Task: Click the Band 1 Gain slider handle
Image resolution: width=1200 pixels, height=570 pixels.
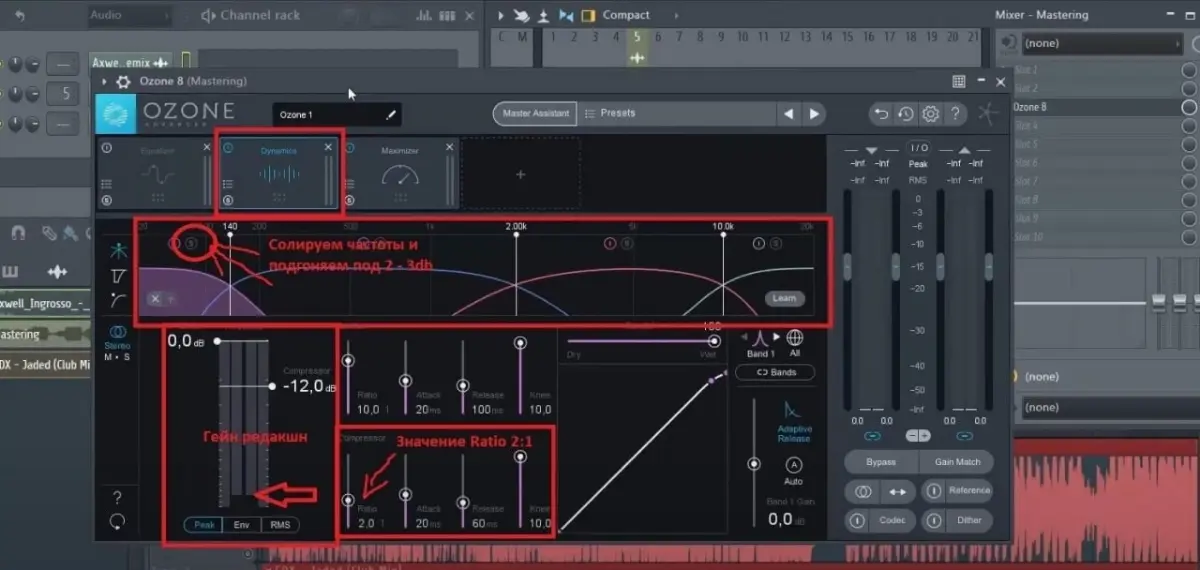Action: tap(754, 464)
